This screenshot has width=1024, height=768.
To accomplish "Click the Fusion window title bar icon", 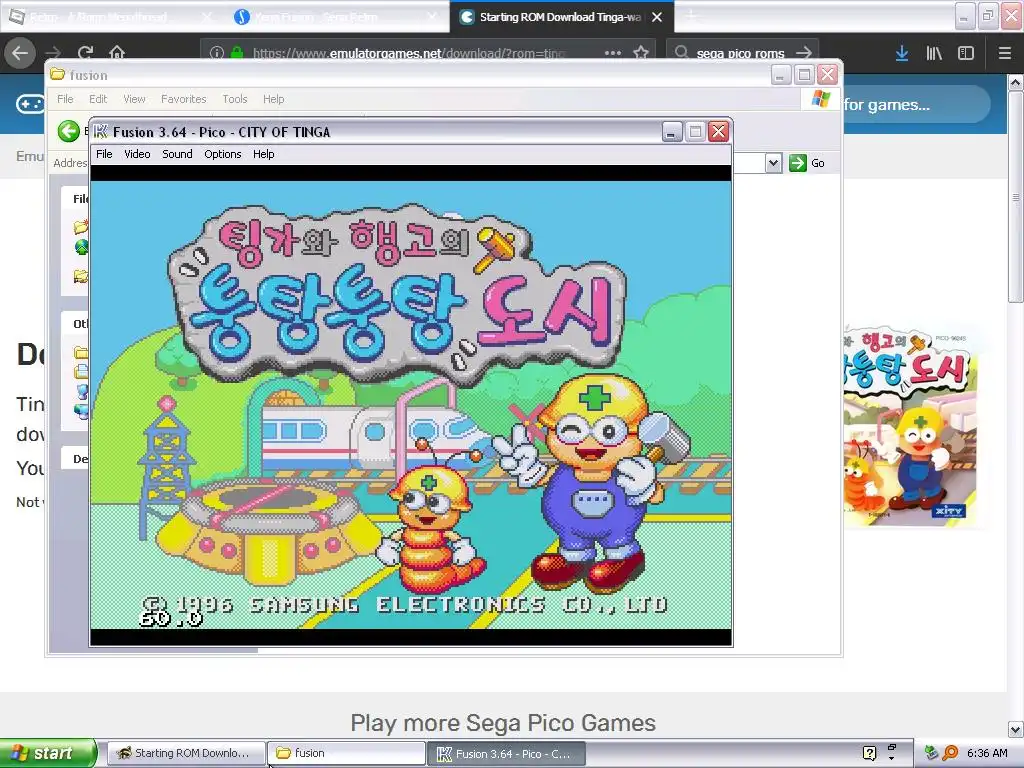I will point(101,132).
